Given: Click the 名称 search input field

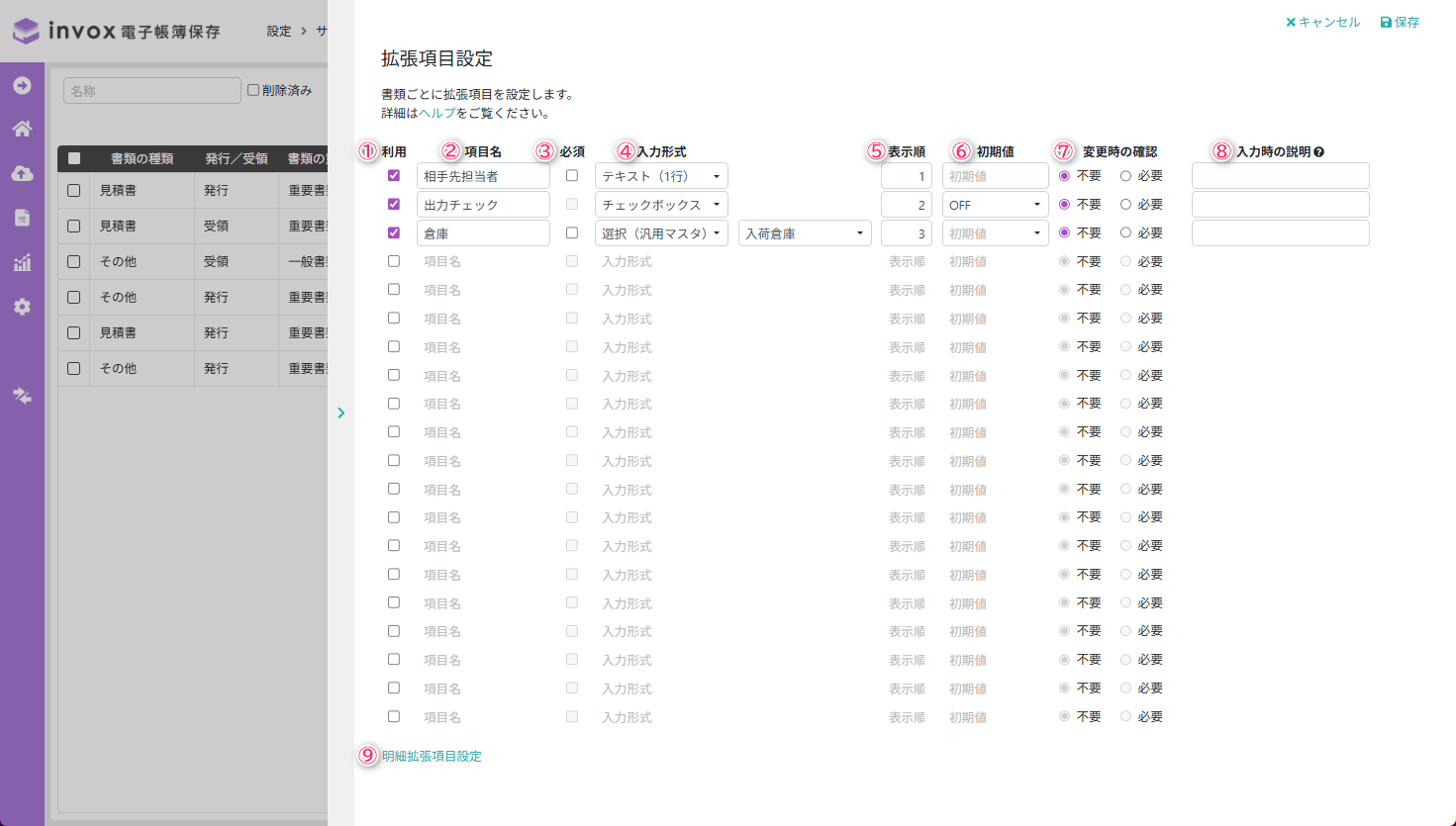Looking at the screenshot, I should pos(152,91).
